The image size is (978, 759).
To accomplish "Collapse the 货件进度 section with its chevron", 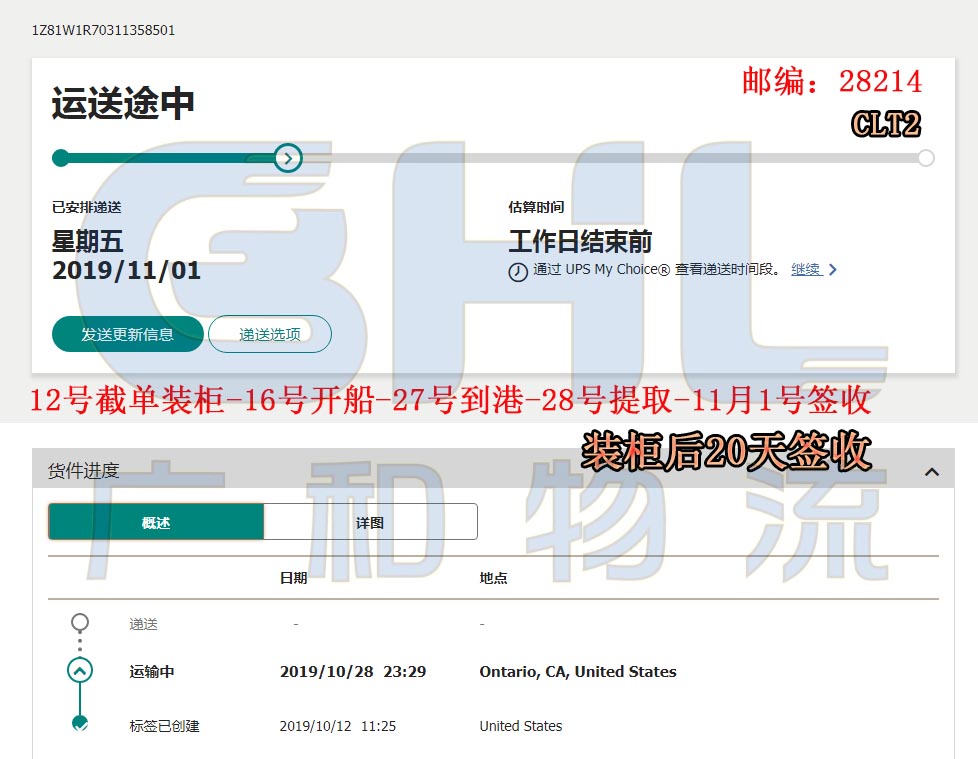I will click(x=932, y=471).
